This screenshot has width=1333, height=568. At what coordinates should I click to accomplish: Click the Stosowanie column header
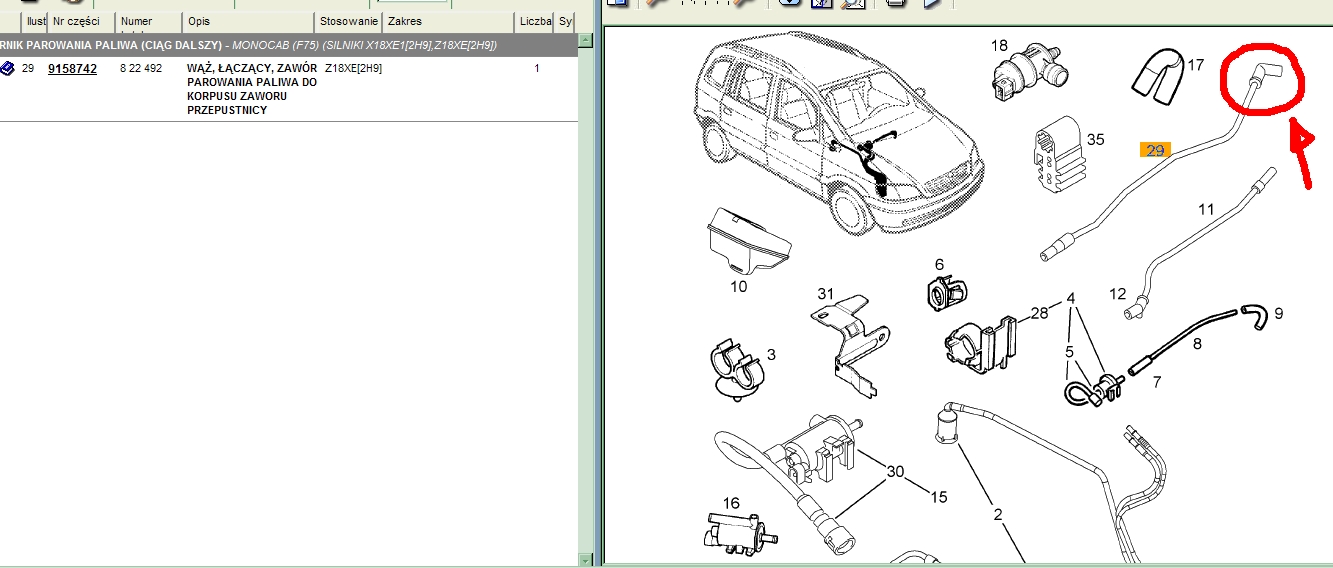348,22
